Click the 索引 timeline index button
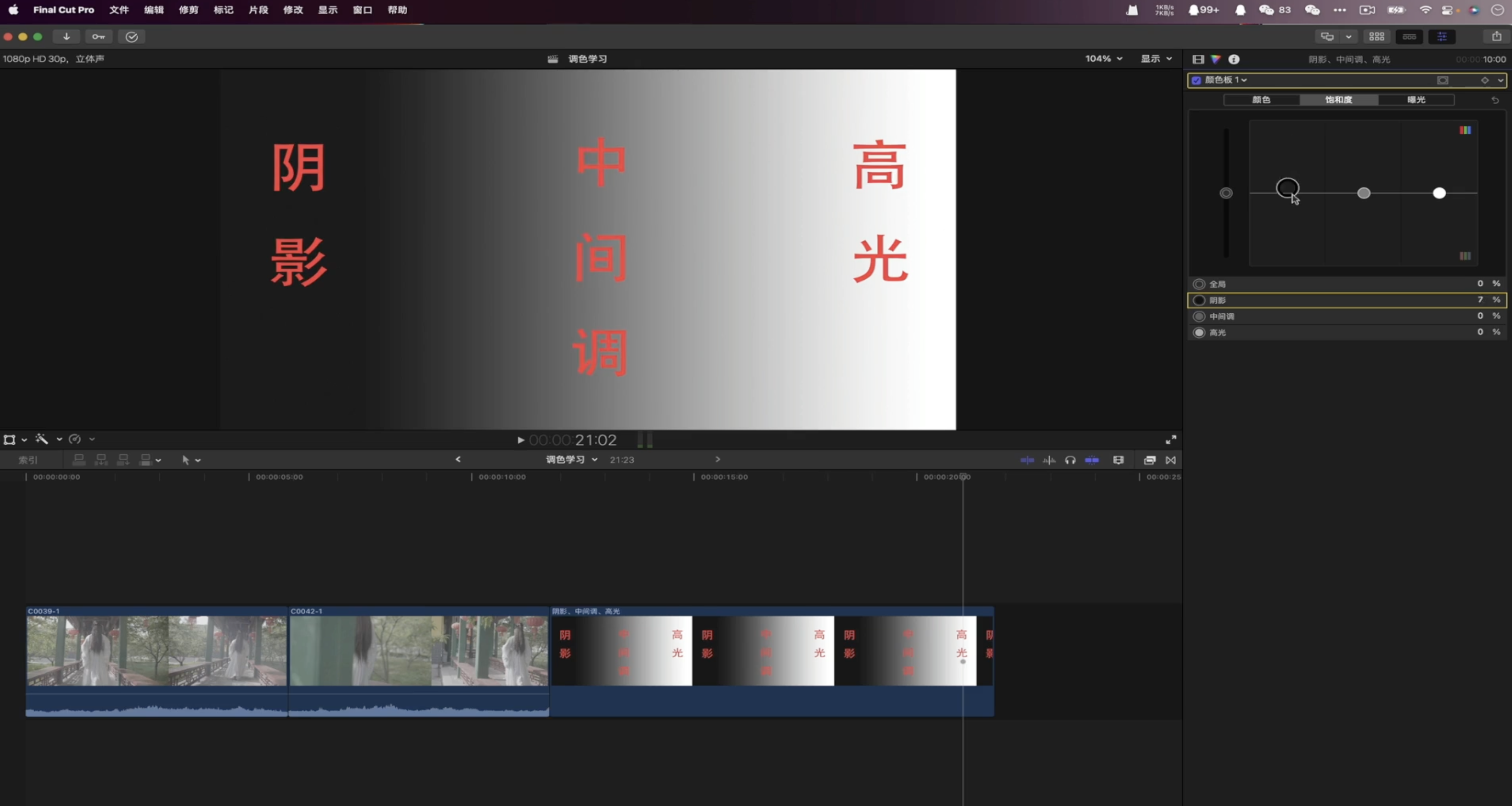The width and height of the screenshot is (1512, 806). pos(28,460)
